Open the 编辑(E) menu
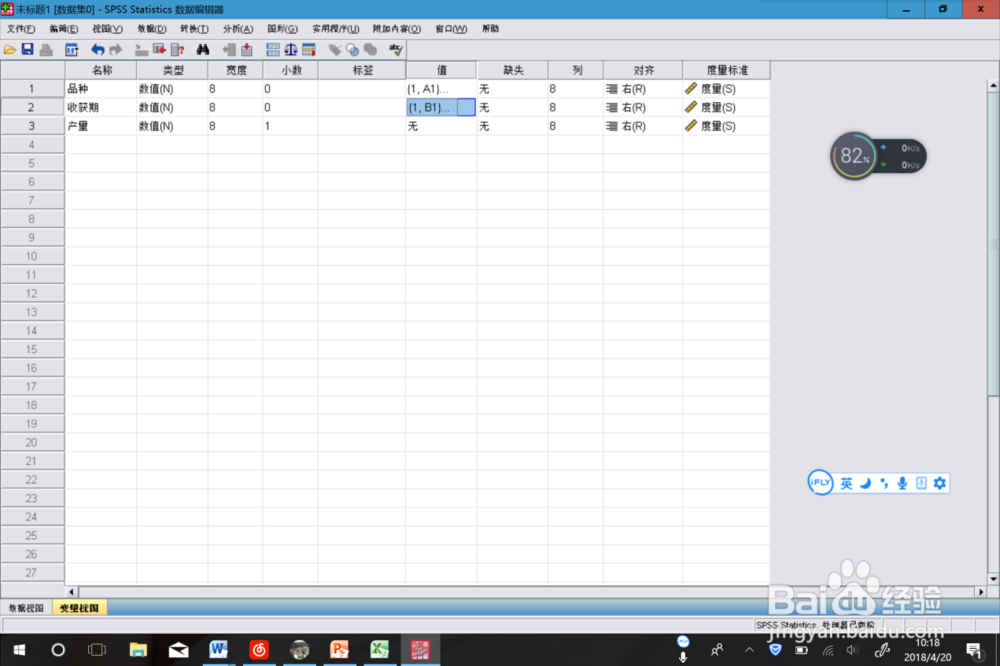Viewport: 1000px width, 666px height. [64, 29]
